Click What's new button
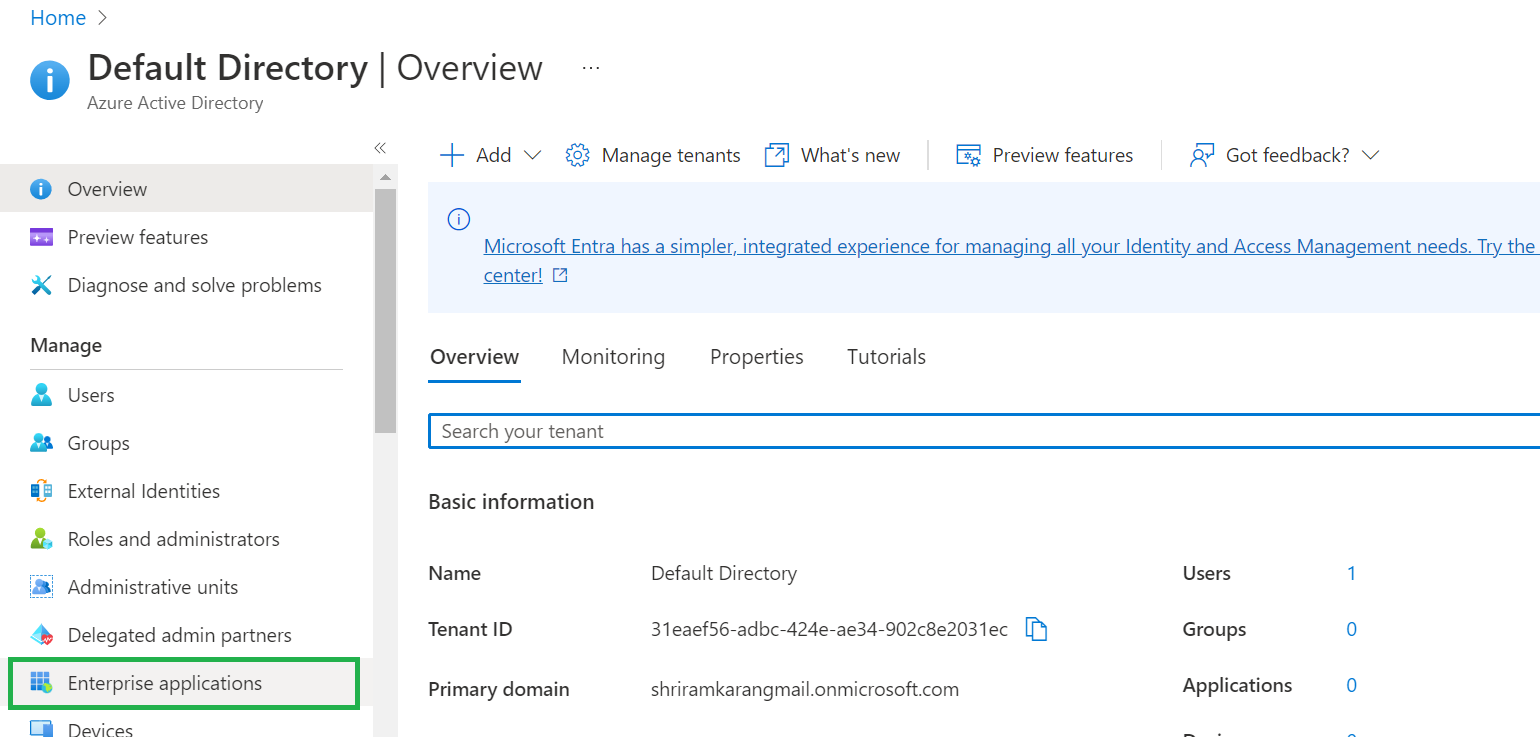The image size is (1540, 737). tap(832, 155)
